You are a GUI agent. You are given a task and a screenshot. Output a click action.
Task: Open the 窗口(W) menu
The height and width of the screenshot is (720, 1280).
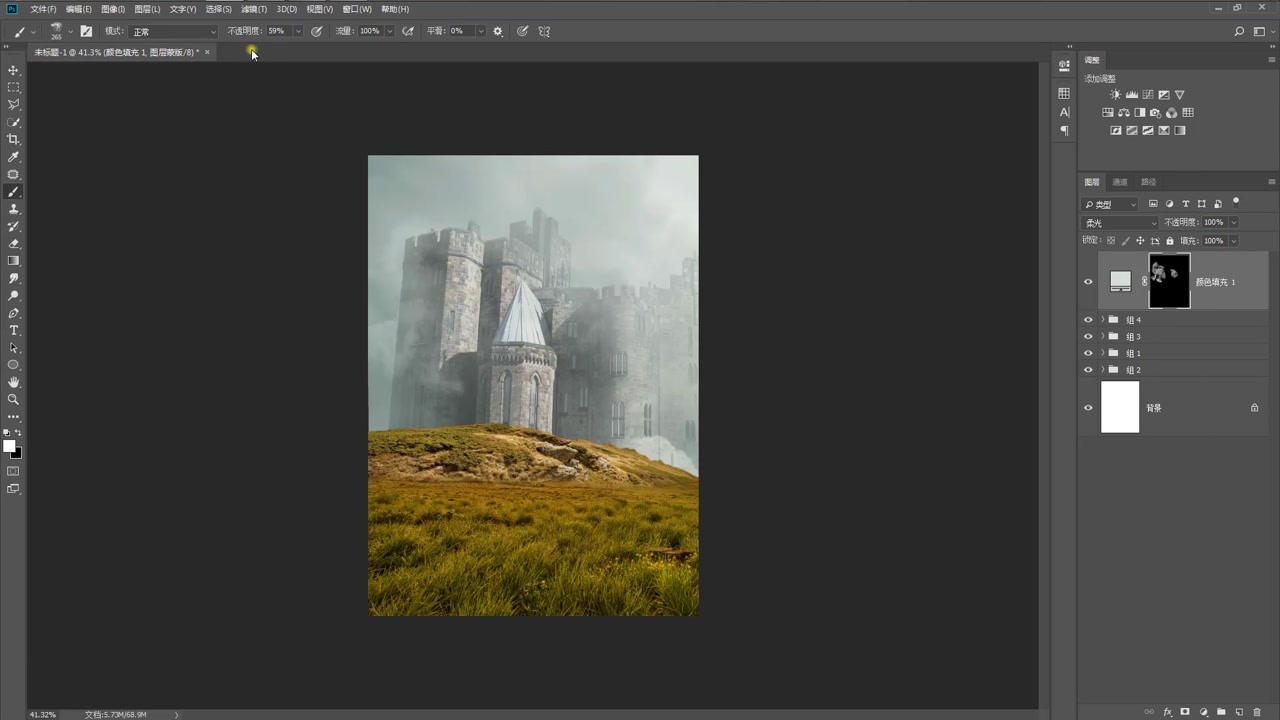357,9
